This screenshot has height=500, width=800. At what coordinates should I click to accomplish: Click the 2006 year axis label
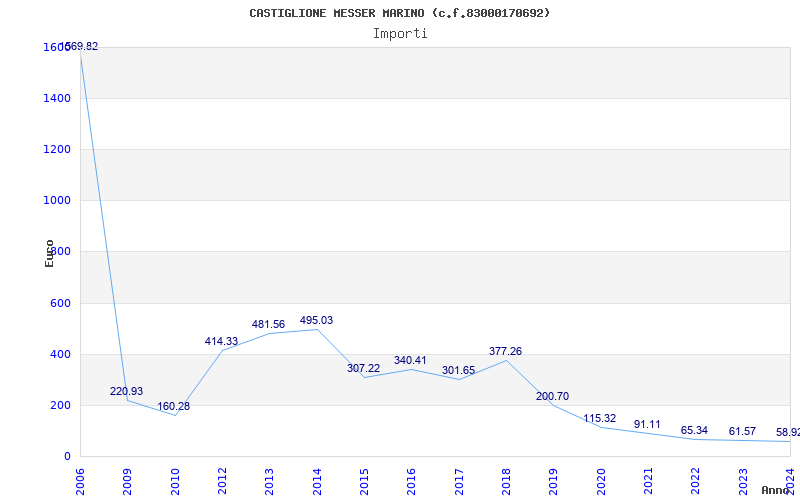pos(81,482)
